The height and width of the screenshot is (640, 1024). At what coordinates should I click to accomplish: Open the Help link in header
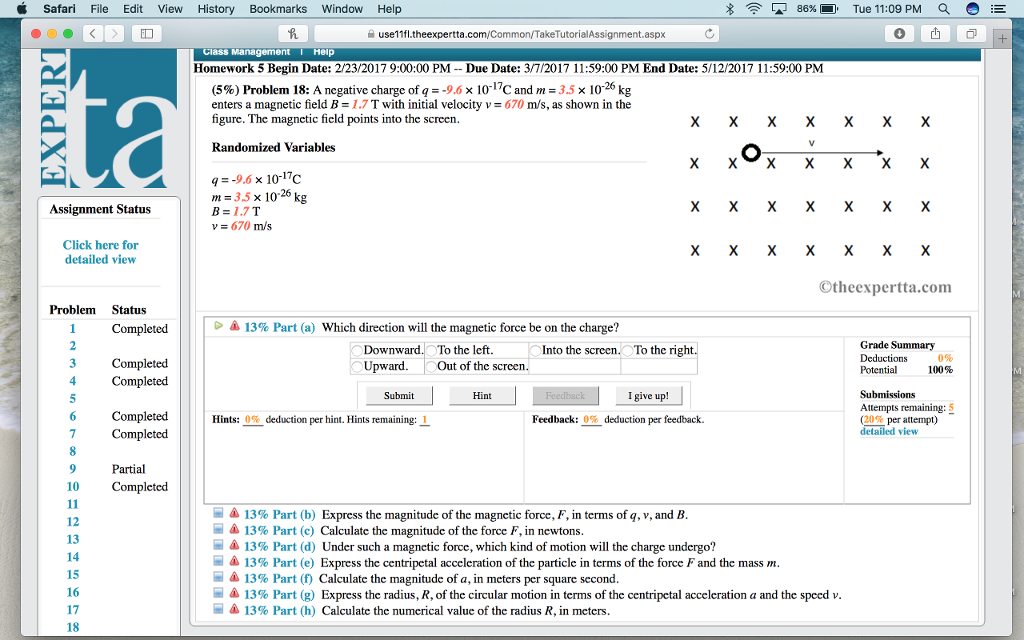point(323,52)
